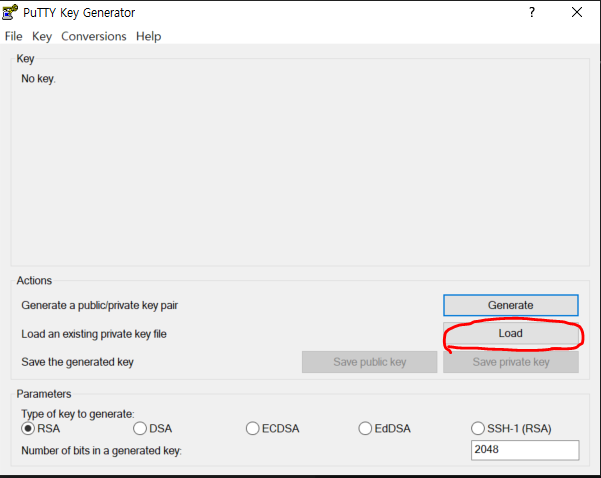This screenshot has height=478, width=601.
Task: Click the Generate button
Action: click(511, 305)
